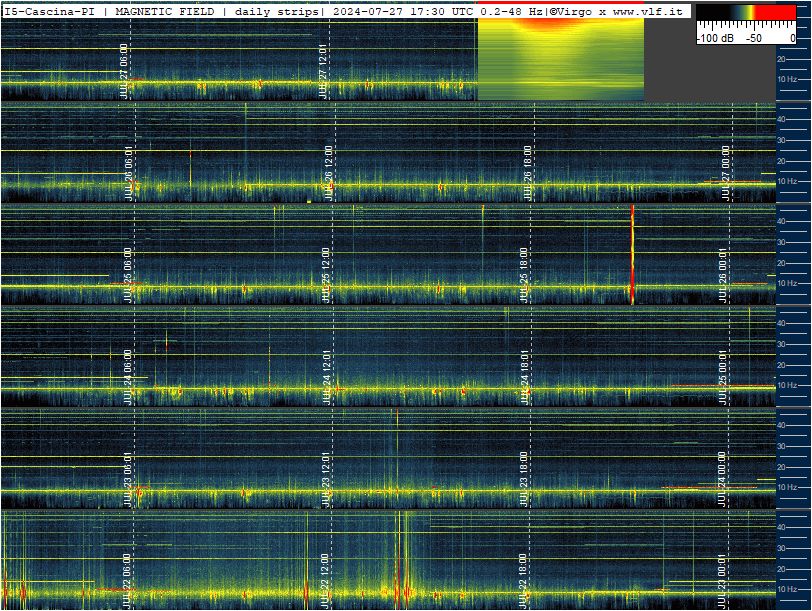Viewport: 812px width, 611px height.
Task: Click the -100 dB label on legend
Action: click(x=715, y=38)
